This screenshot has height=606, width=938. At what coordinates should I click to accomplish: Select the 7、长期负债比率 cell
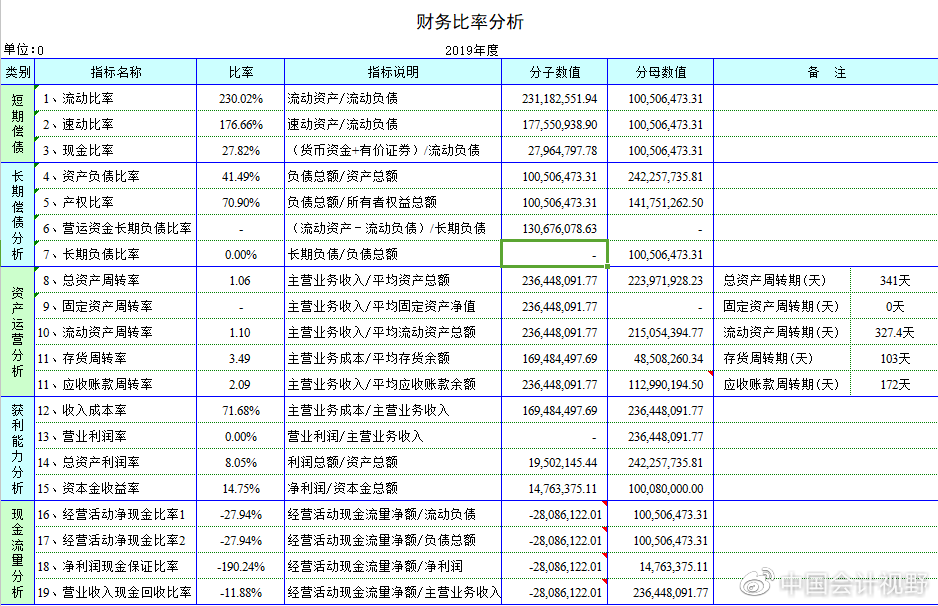pos(115,254)
